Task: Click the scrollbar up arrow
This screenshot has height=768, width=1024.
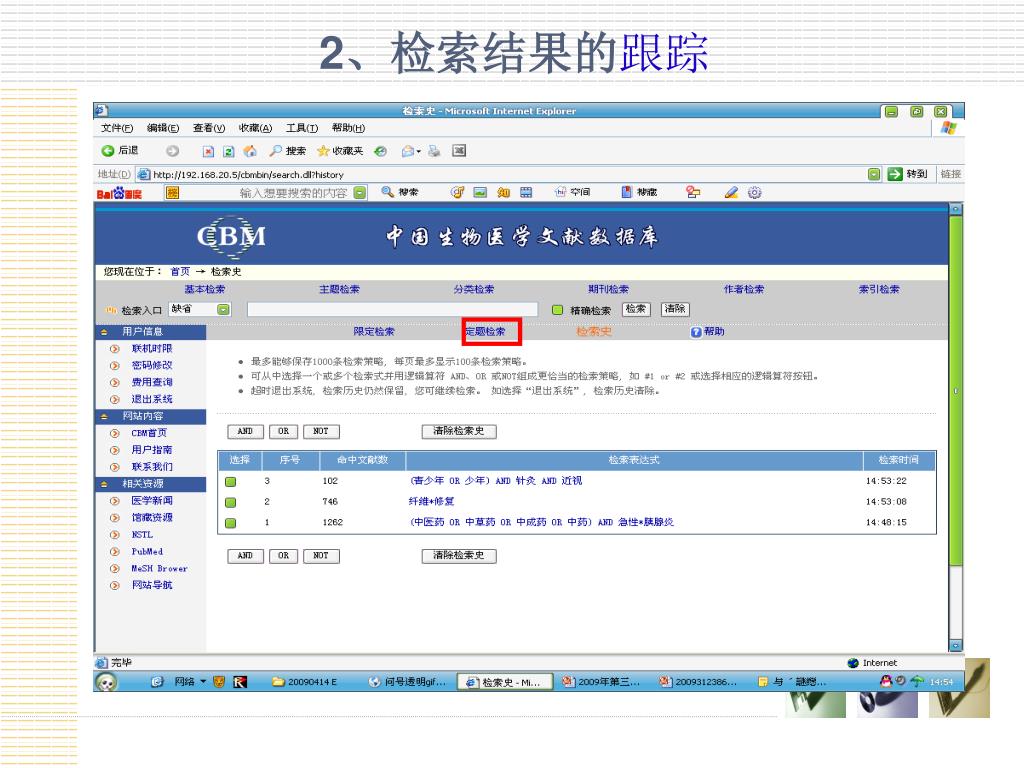Action: tap(955, 209)
